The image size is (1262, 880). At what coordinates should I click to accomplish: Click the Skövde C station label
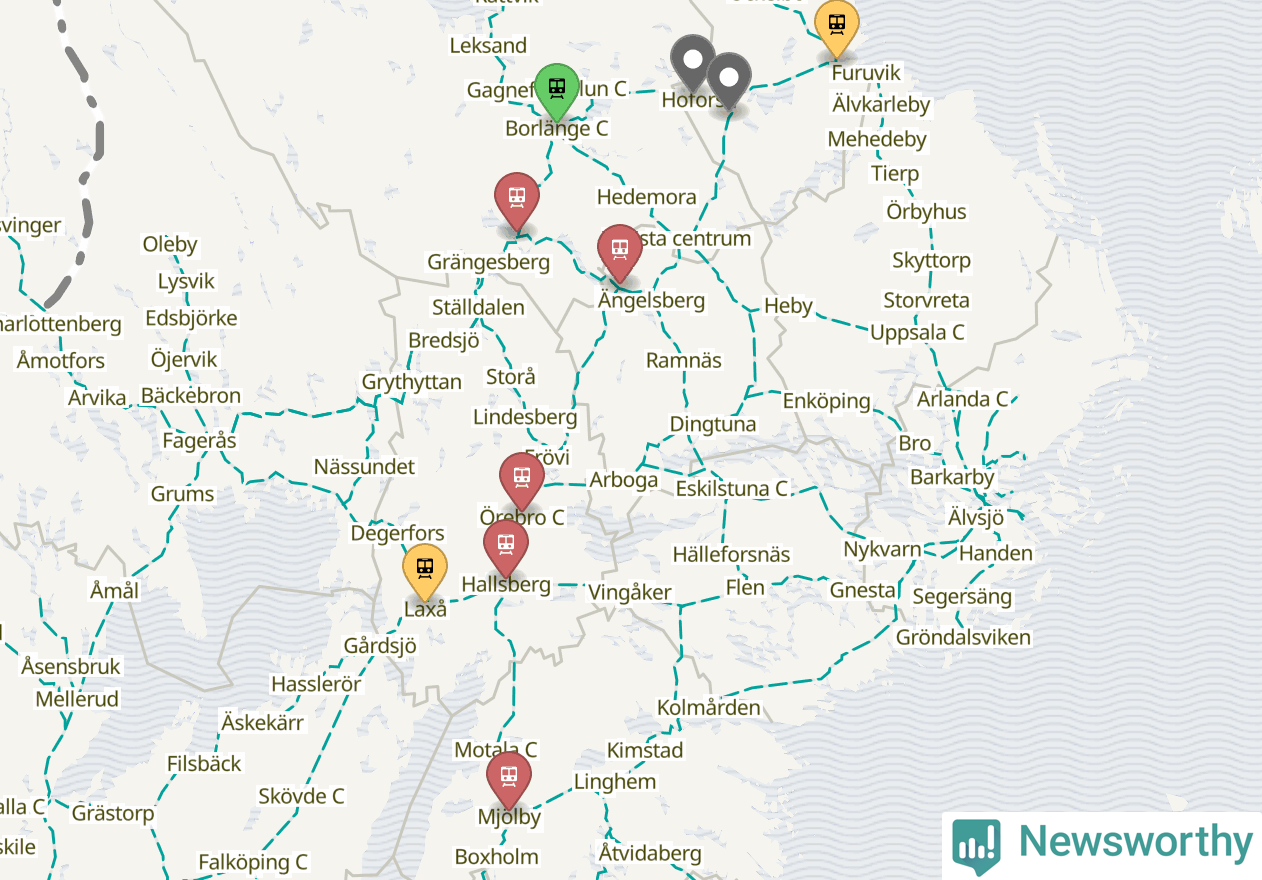pyautogui.click(x=301, y=796)
